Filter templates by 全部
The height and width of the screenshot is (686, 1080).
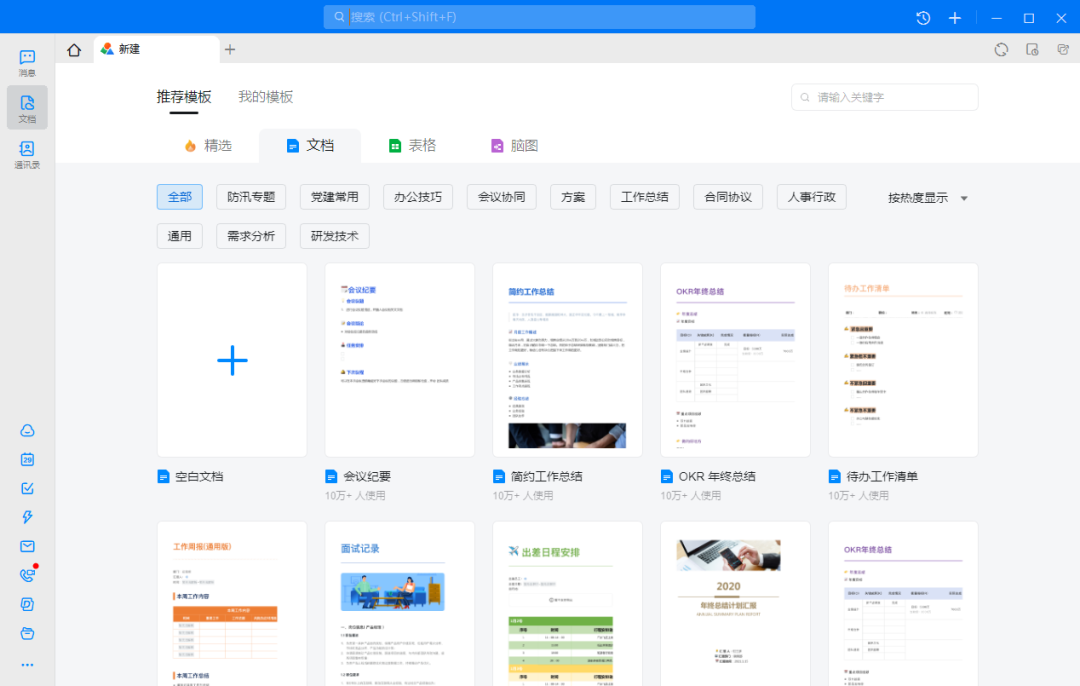180,197
